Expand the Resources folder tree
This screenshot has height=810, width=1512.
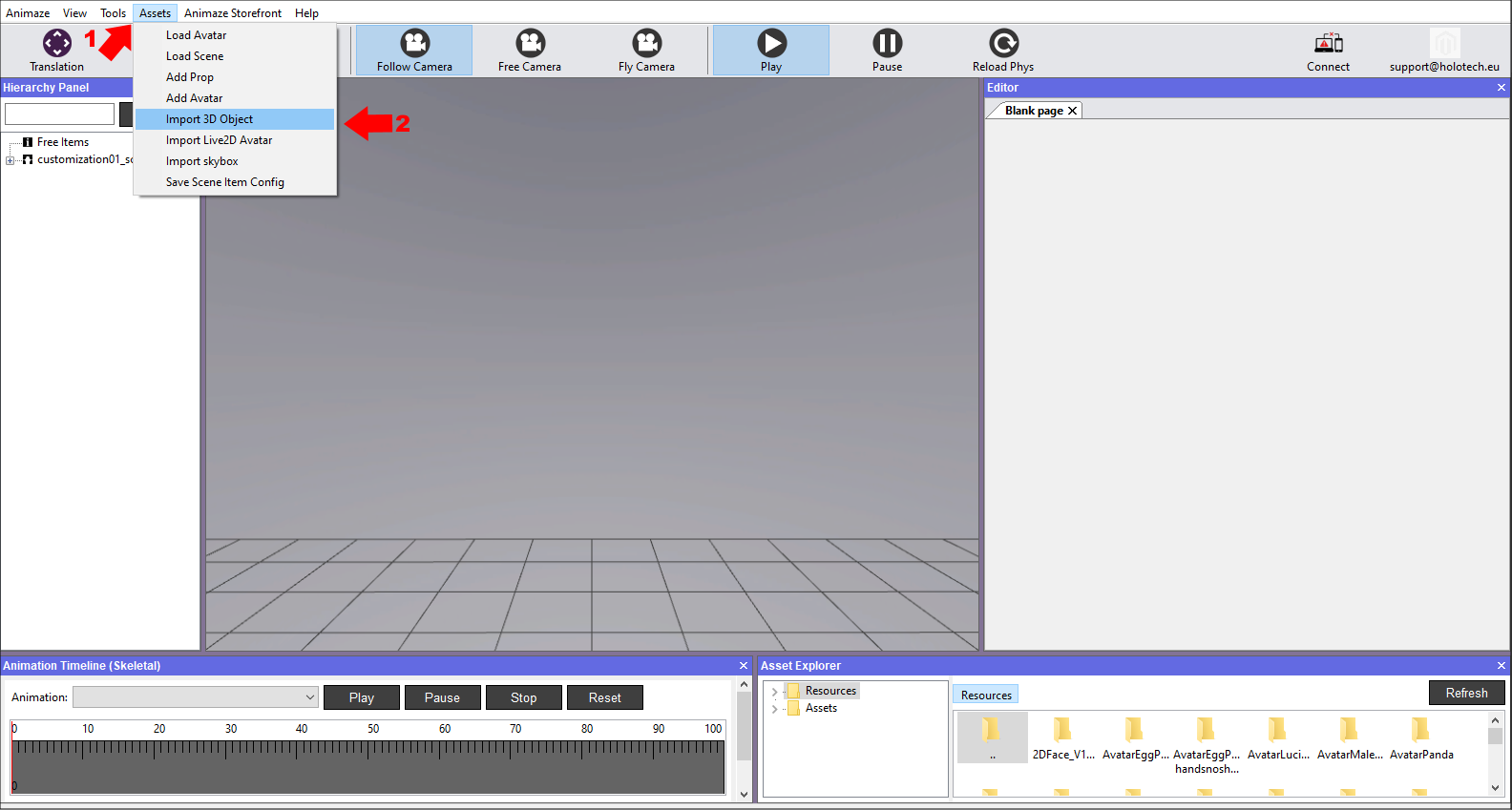774,692
